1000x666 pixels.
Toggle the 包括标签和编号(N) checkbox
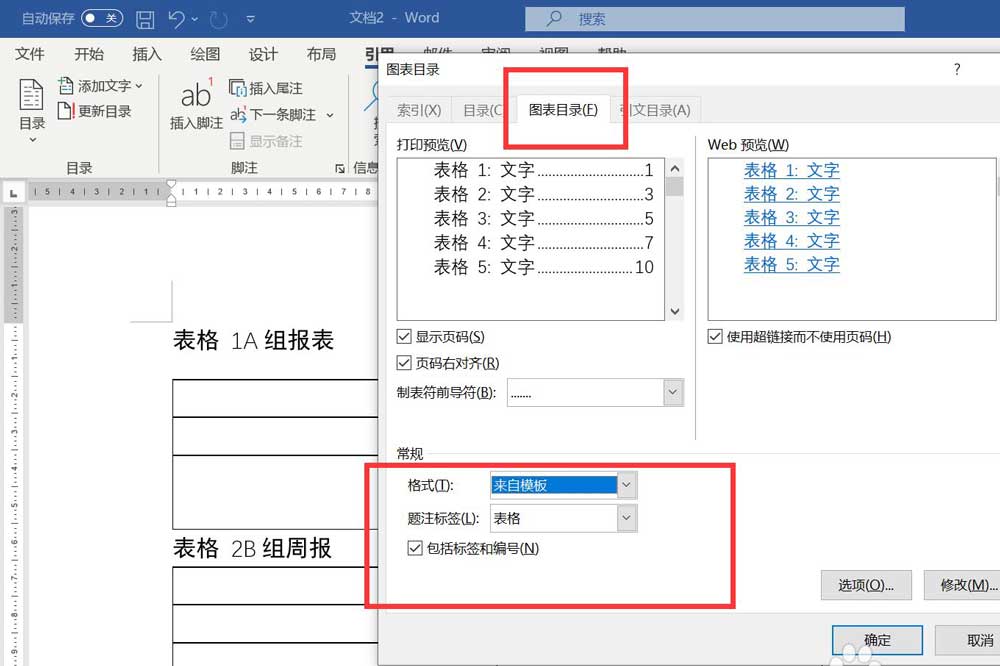(415, 548)
